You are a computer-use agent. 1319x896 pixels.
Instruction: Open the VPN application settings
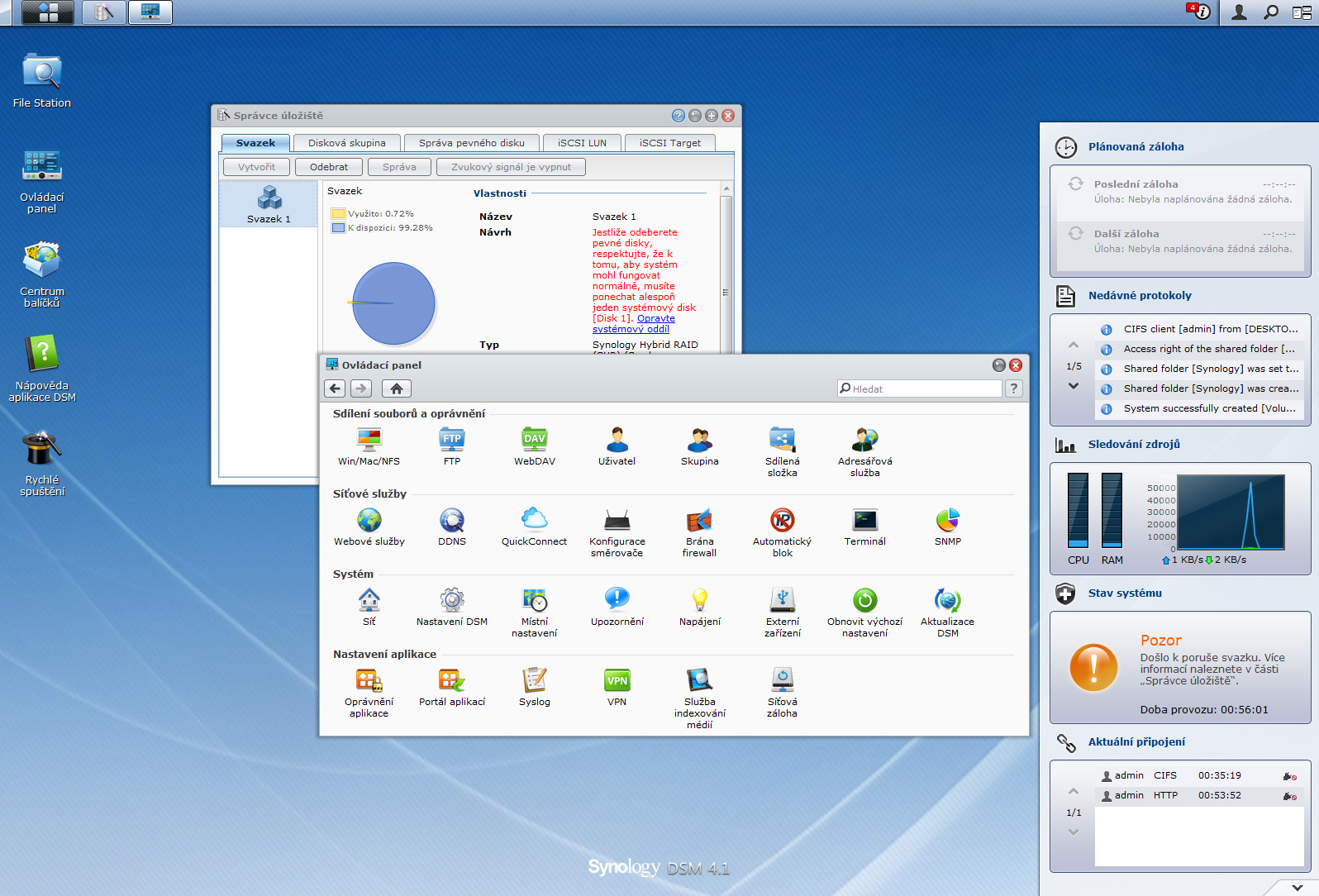coord(617,681)
